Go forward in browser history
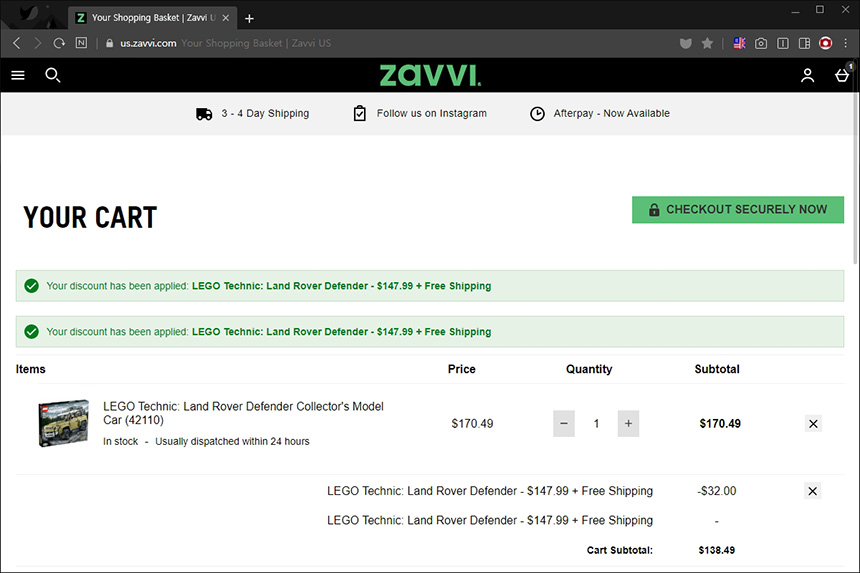Viewport: 860px width, 573px height. tap(37, 43)
